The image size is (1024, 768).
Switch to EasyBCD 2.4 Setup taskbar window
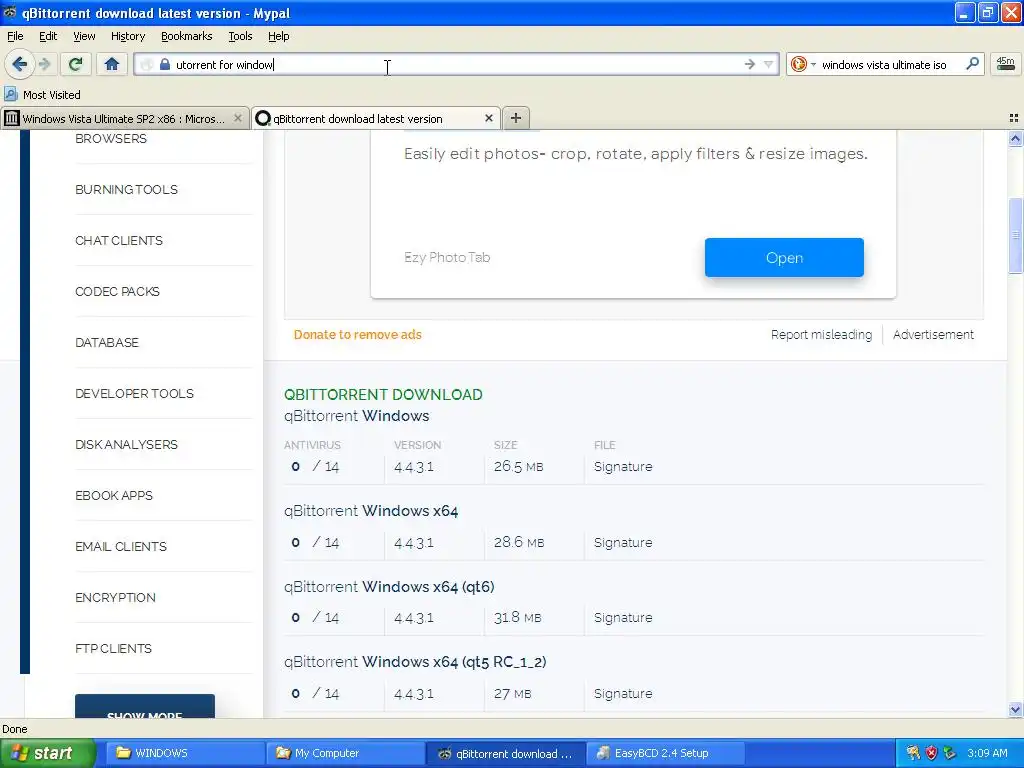[665, 753]
